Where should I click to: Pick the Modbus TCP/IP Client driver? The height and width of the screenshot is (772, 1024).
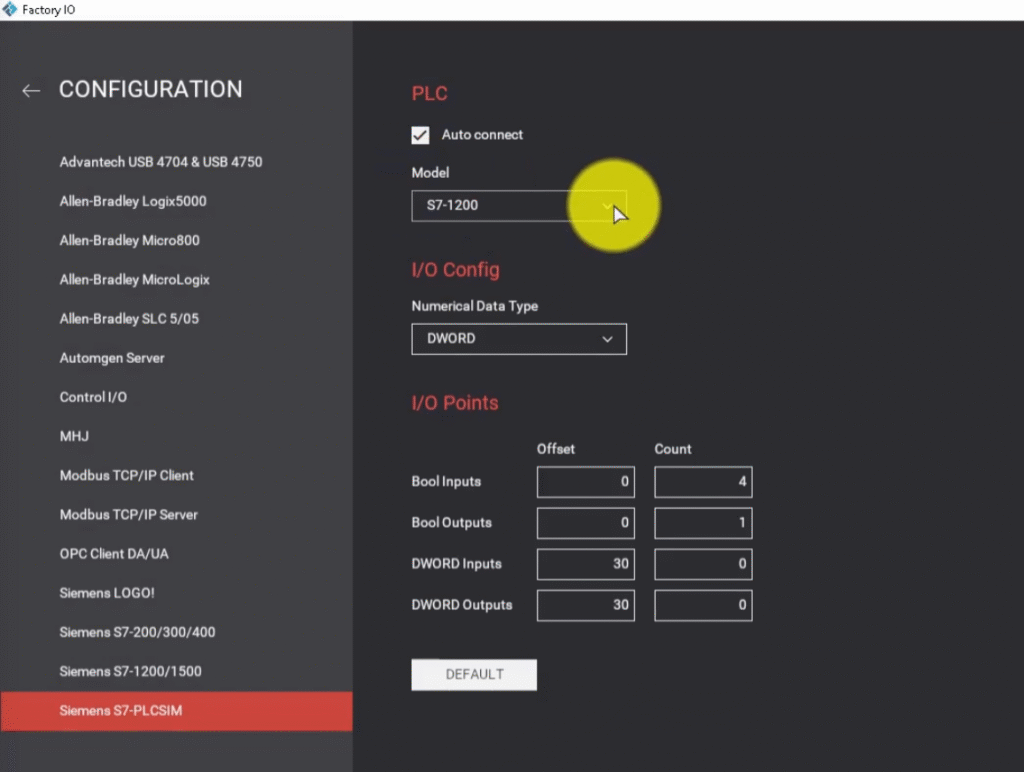pyautogui.click(x=127, y=475)
